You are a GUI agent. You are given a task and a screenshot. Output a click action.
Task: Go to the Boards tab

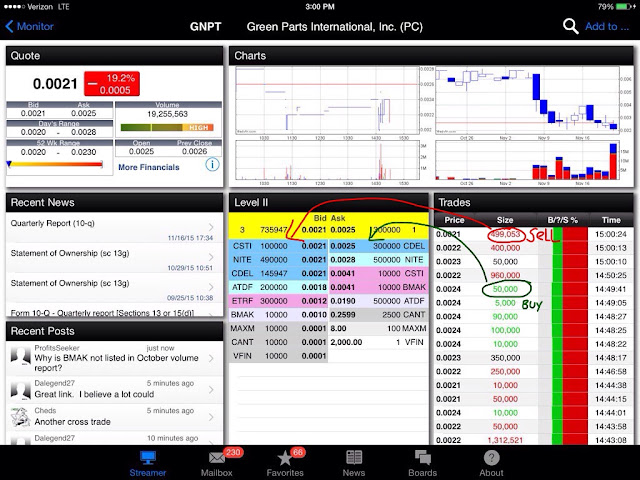pos(422,464)
